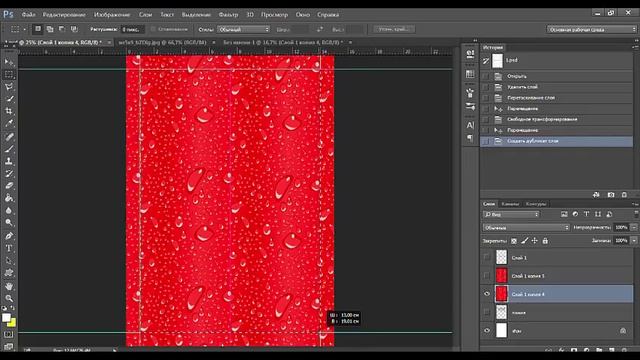
Task: Toggle lock transparent pixels in Layers panel
Action: click(x=514, y=241)
